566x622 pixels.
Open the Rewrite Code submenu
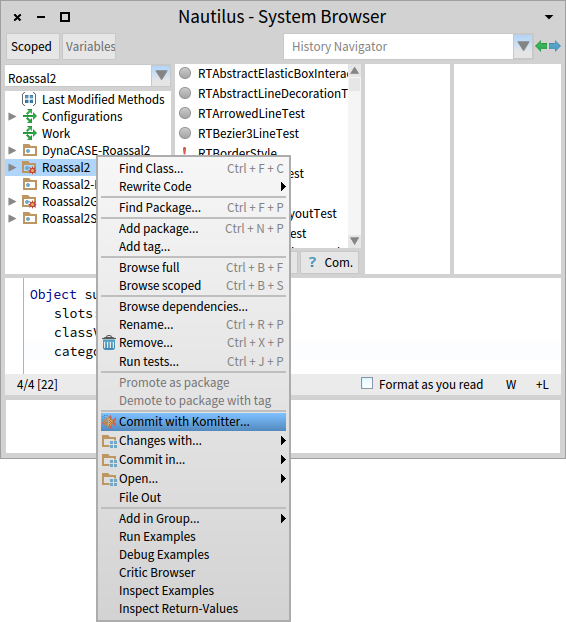click(194, 186)
